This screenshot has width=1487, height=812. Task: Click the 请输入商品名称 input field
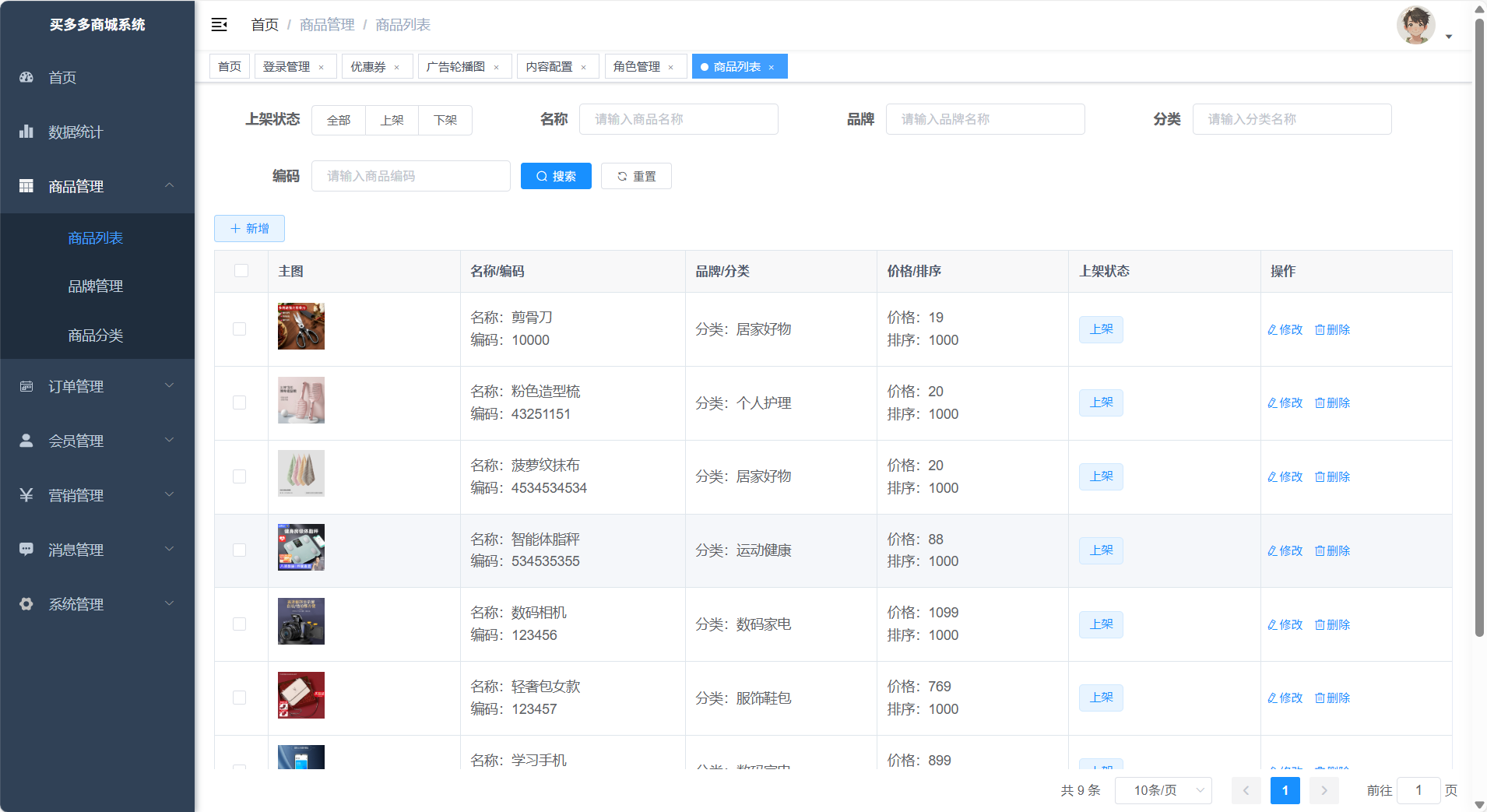click(x=678, y=119)
